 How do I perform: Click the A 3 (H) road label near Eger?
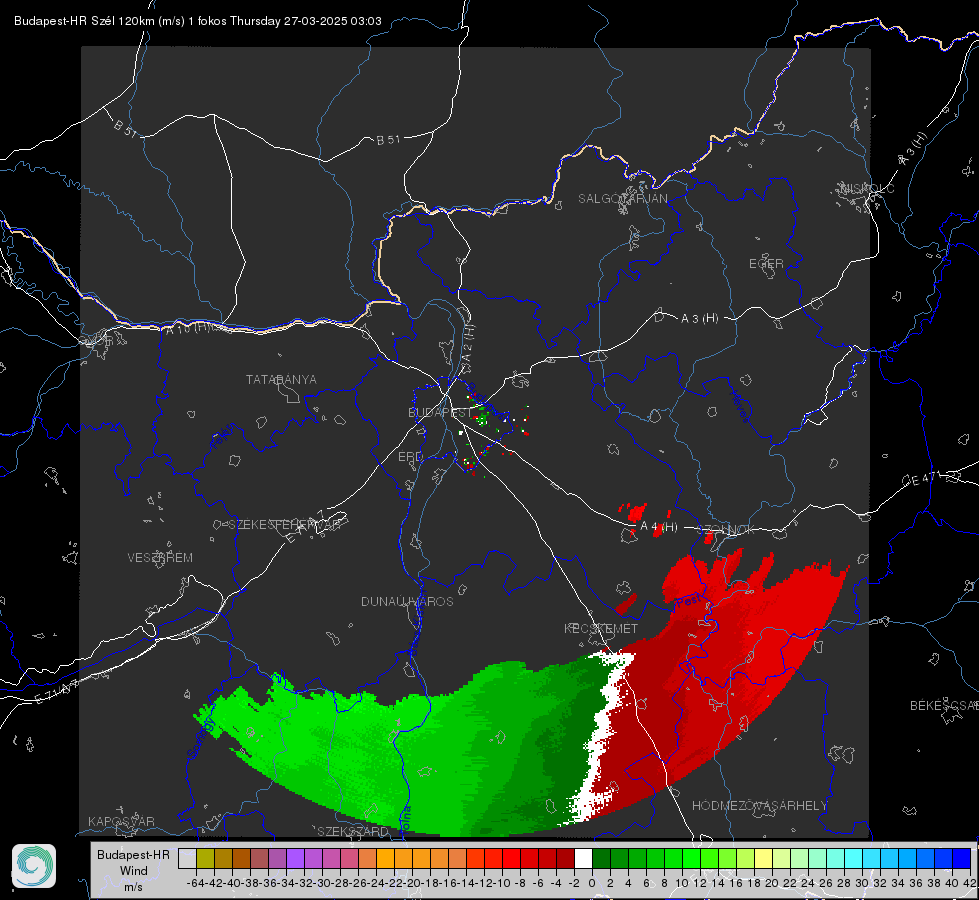coord(699,319)
